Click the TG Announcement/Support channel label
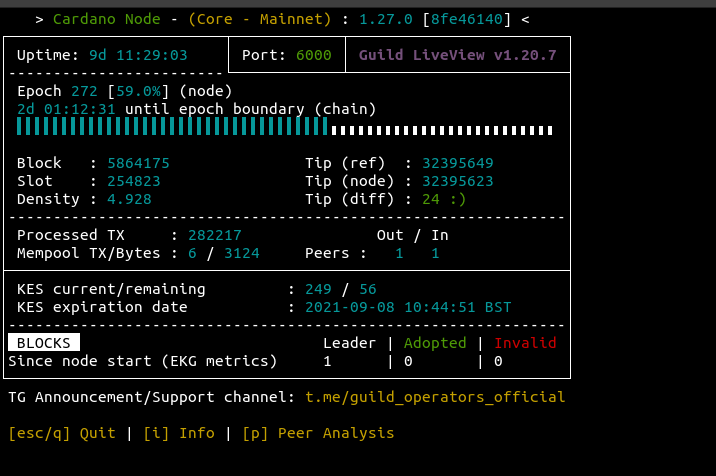This screenshot has height=476, width=716. pos(152,397)
